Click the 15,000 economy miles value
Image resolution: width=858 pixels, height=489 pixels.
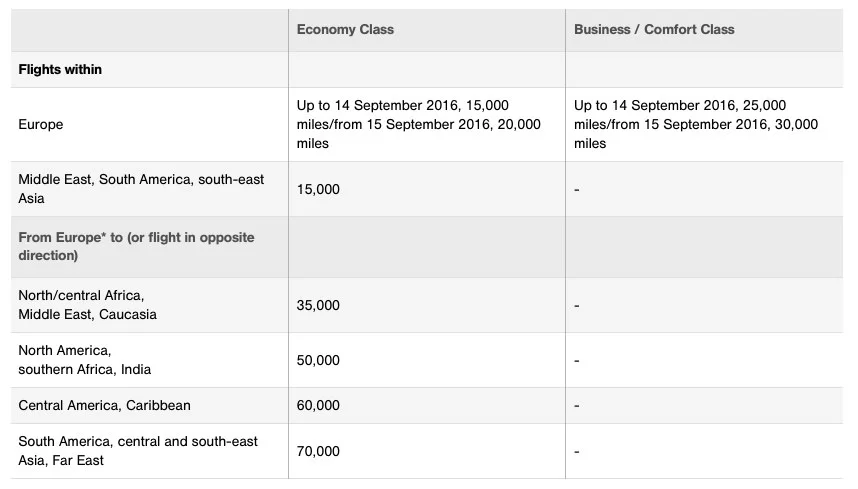point(318,189)
